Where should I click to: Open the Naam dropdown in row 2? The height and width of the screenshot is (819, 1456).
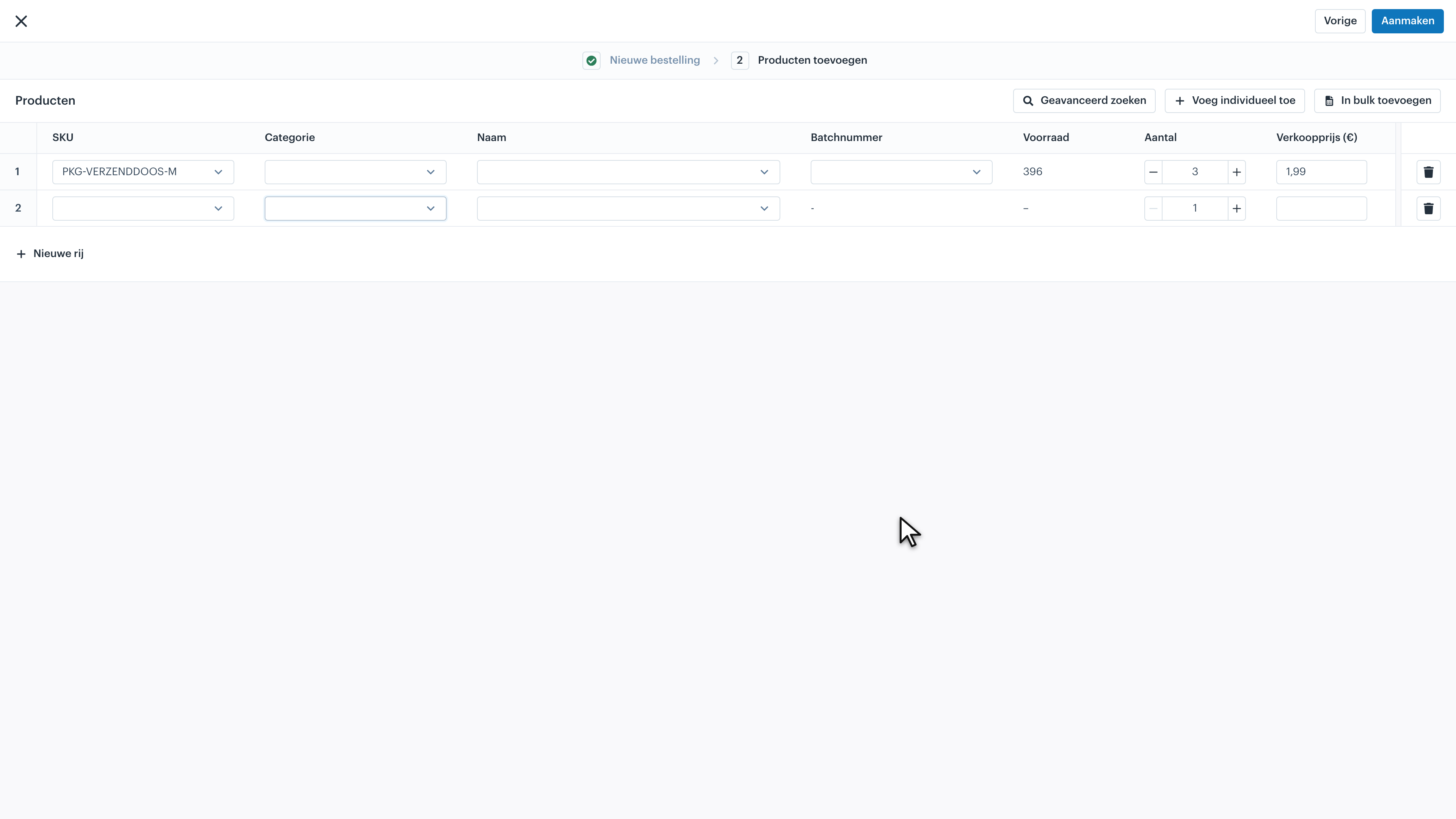pyautogui.click(x=629, y=209)
